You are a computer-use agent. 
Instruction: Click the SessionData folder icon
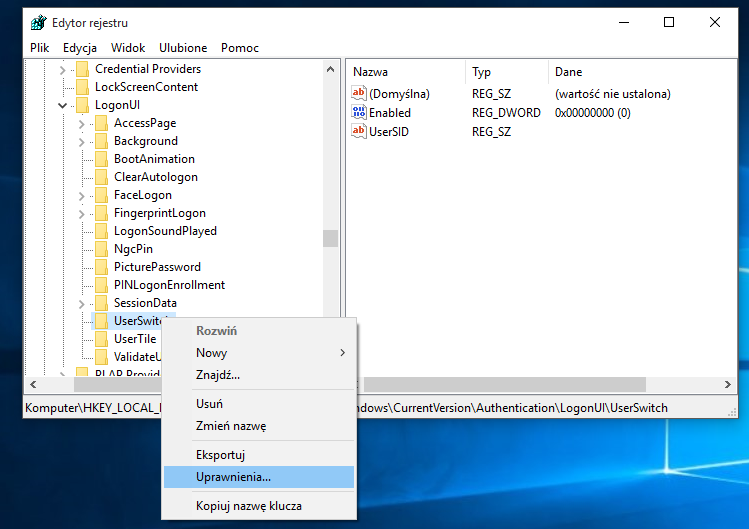click(x=101, y=303)
